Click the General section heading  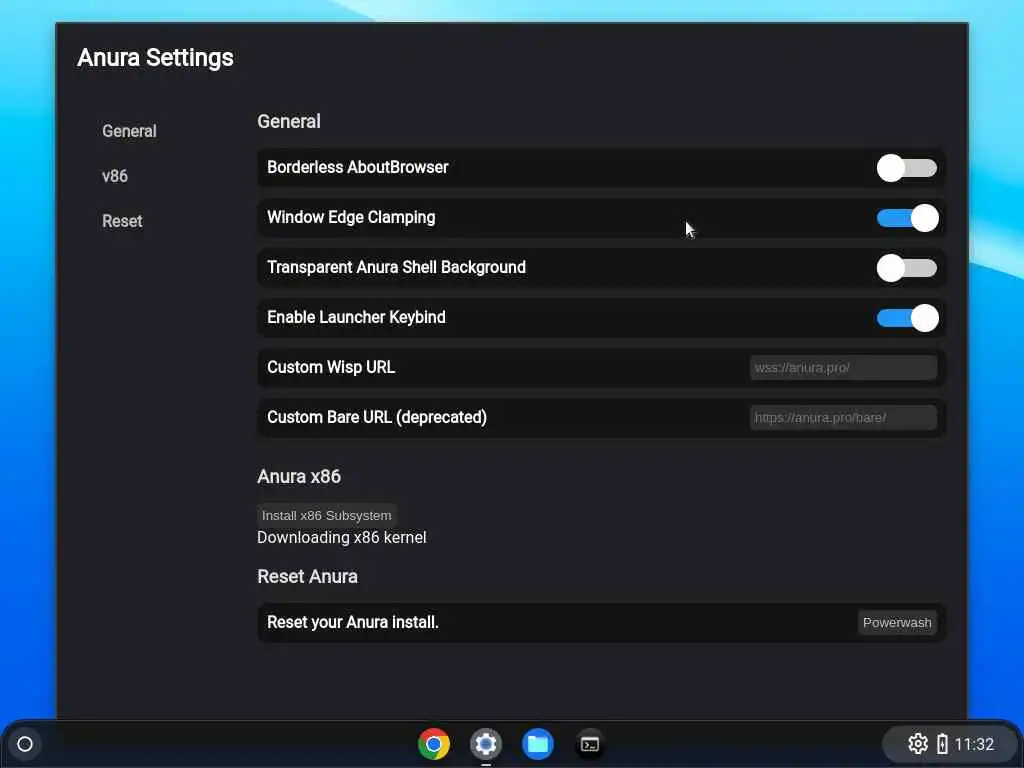click(289, 121)
